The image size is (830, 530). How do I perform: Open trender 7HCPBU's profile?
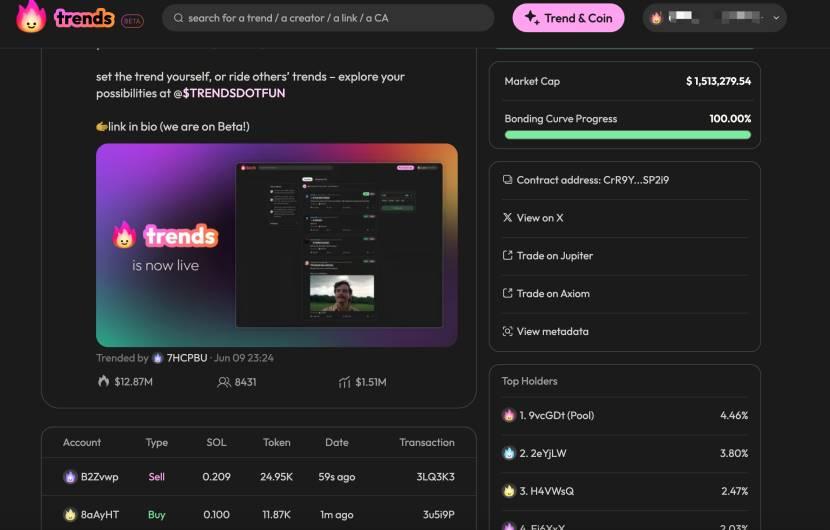[185, 358]
